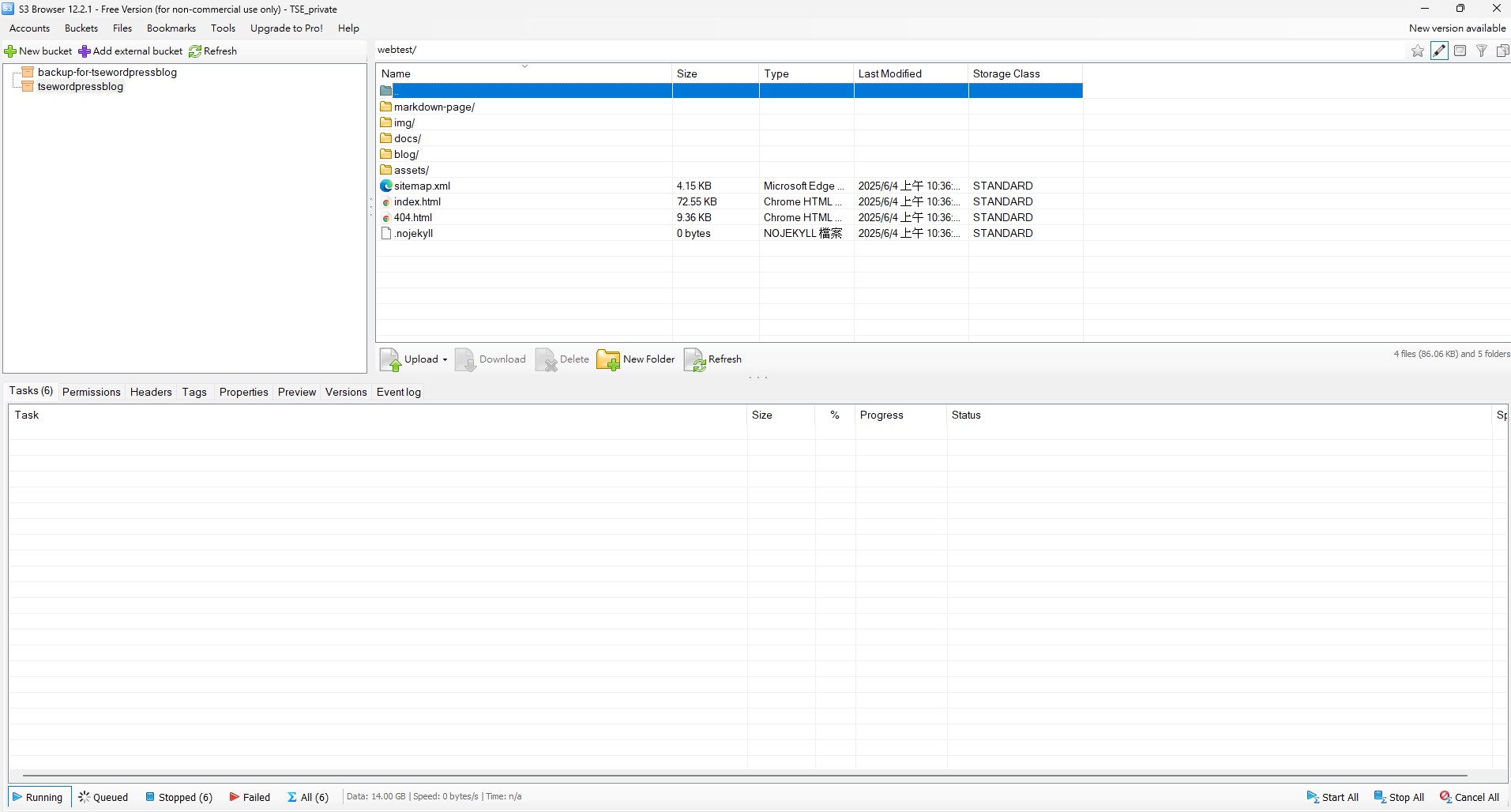
Task: Click Add external bucket
Action: click(x=131, y=51)
